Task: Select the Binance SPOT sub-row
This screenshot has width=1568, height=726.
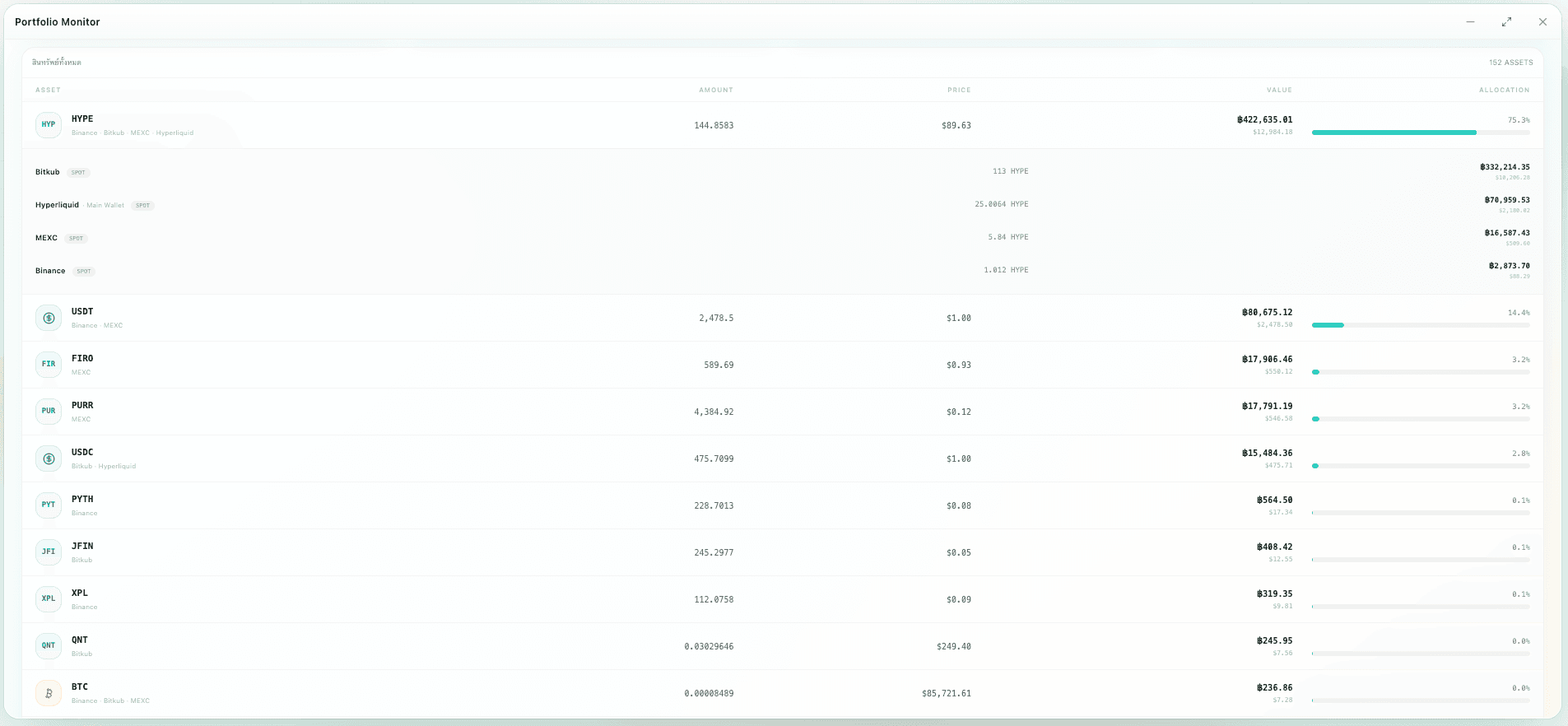Action: coord(783,271)
